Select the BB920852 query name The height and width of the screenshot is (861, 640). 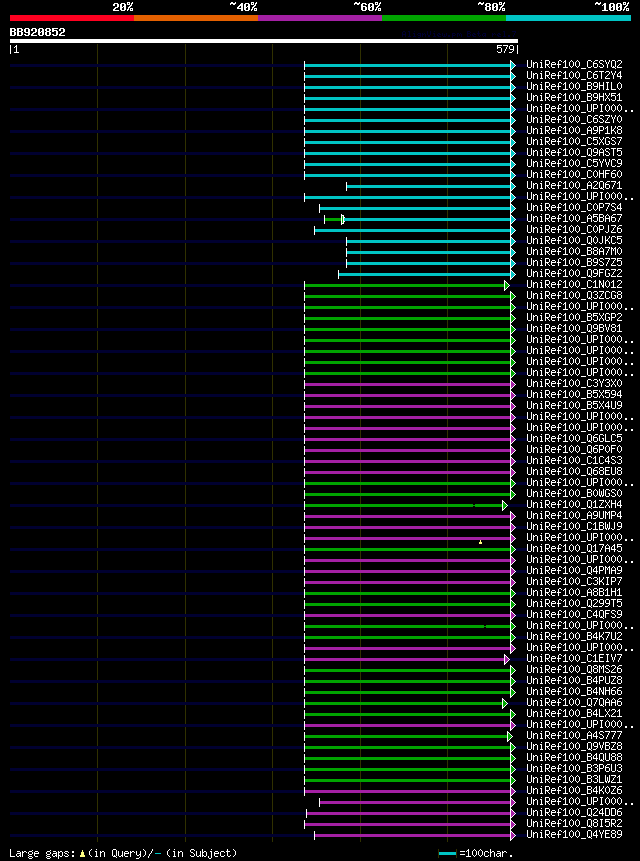coord(37,32)
